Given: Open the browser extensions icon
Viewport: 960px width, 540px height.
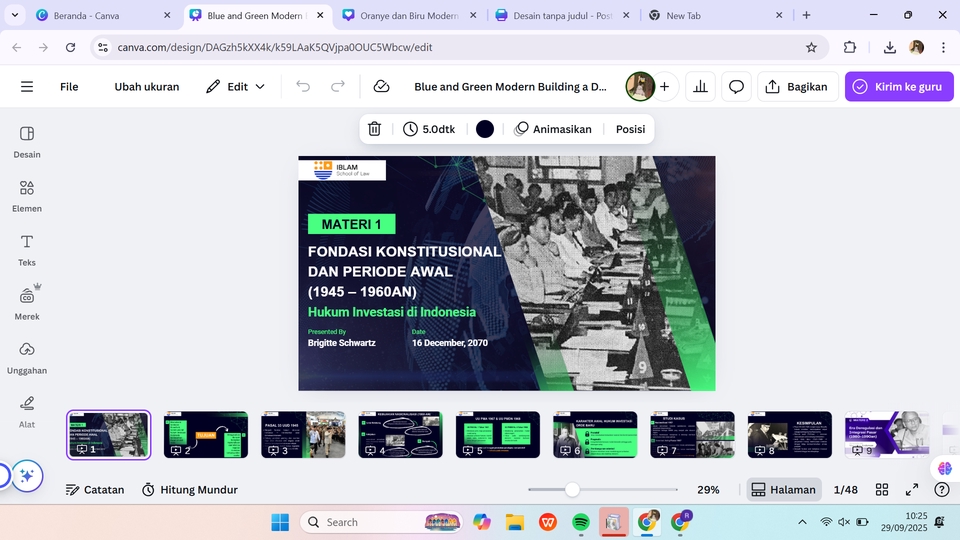Looking at the screenshot, I should pyautogui.click(x=850, y=47).
